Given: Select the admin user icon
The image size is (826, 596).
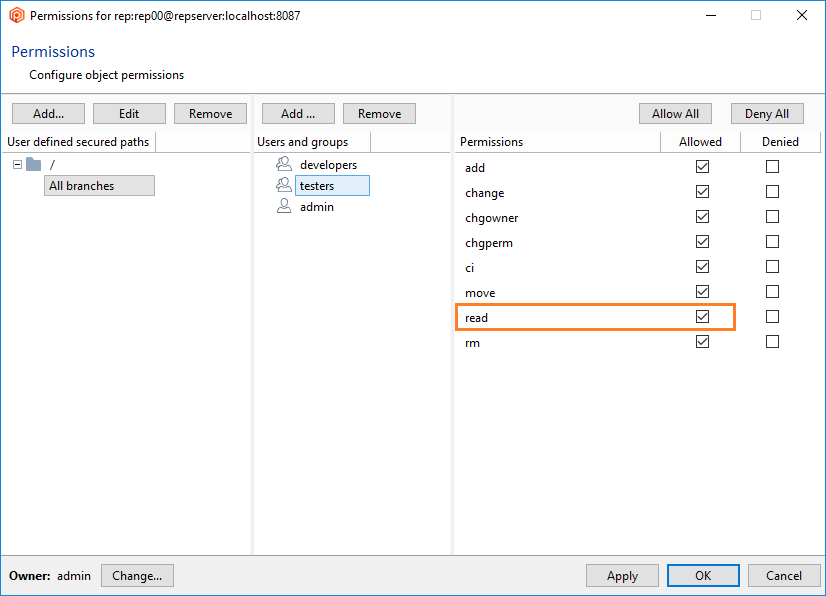Looking at the screenshot, I should (x=284, y=206).
